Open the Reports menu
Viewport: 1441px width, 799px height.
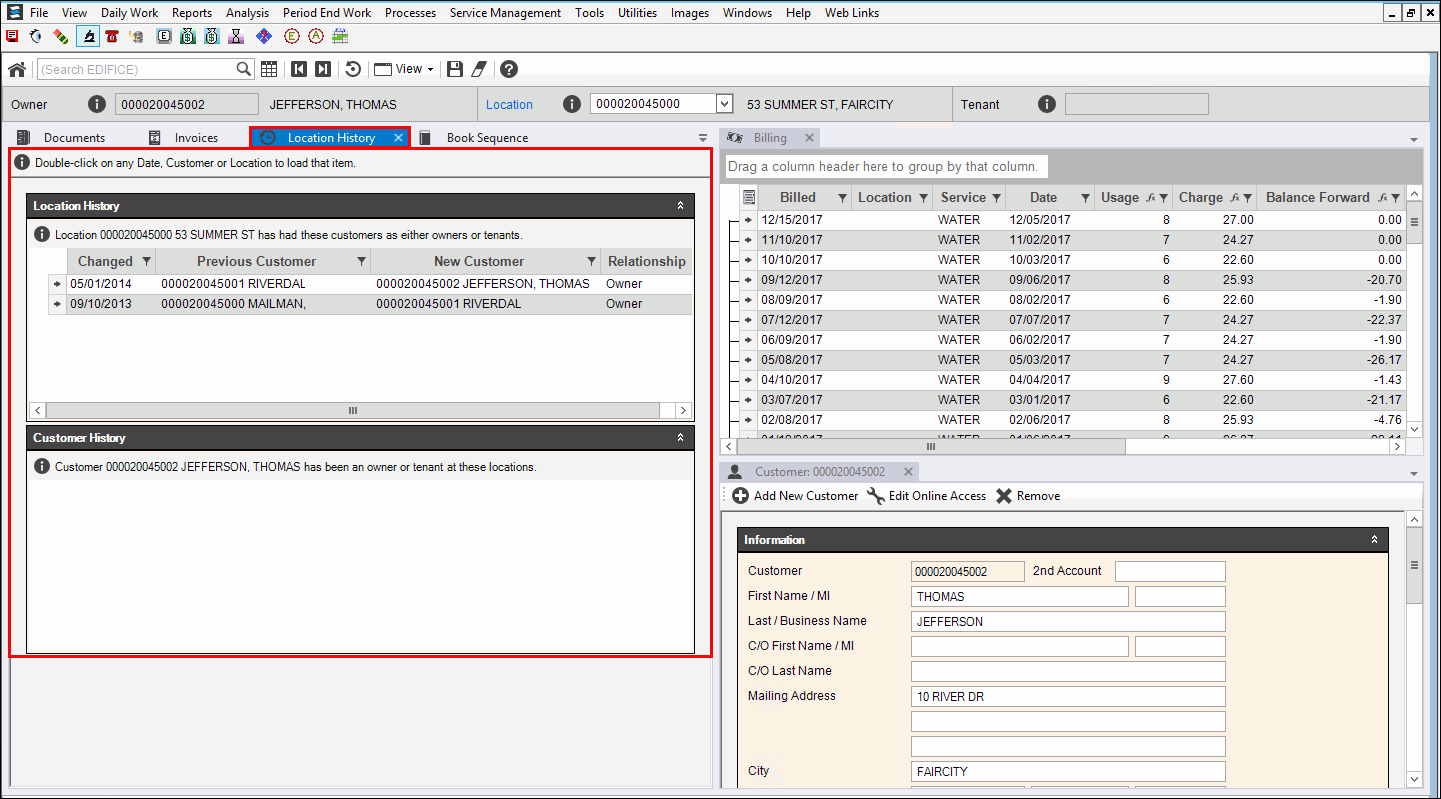pos(191,13)
